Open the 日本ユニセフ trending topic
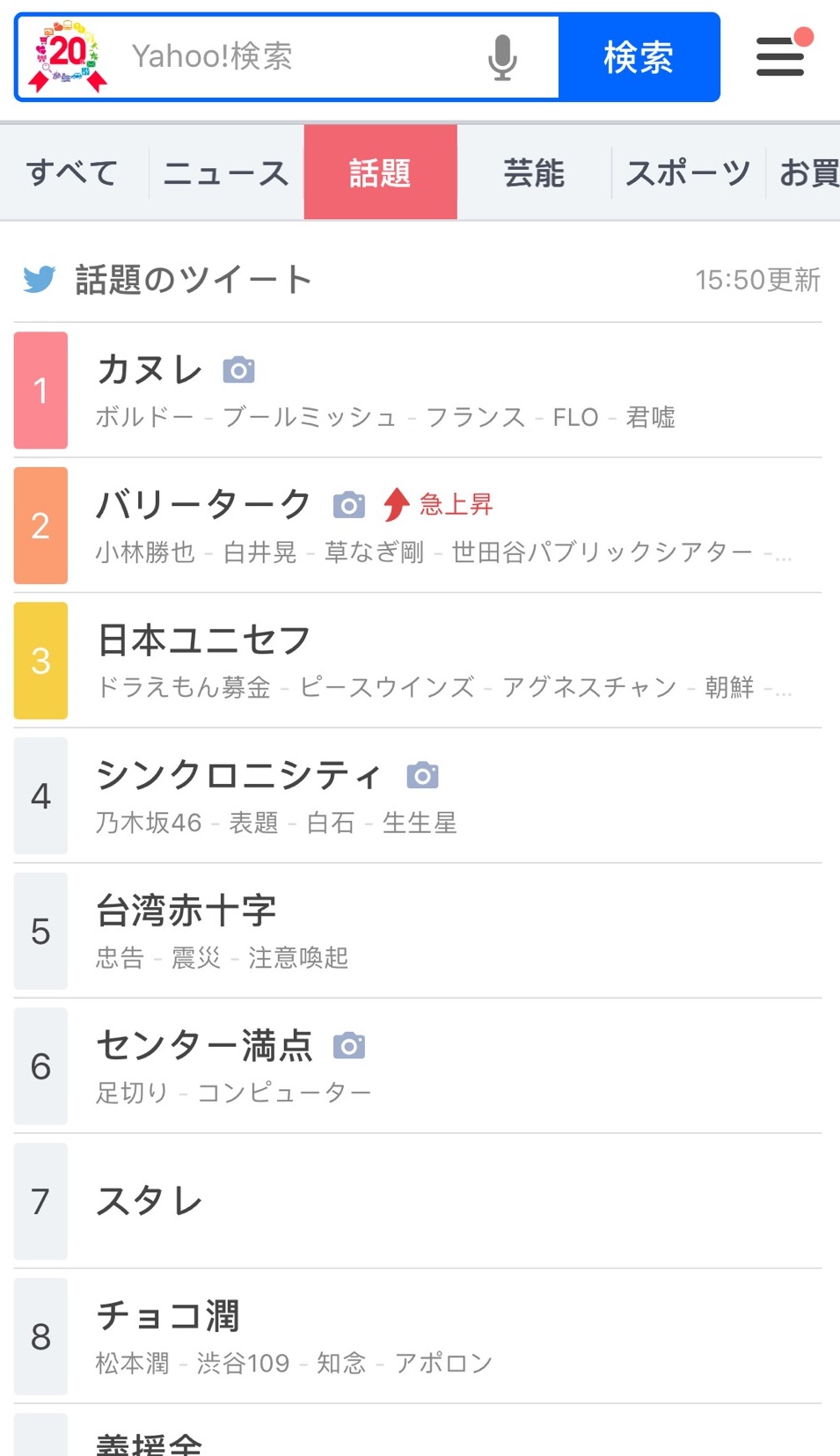Screen dimensions: 840x1456 (418, 661)
